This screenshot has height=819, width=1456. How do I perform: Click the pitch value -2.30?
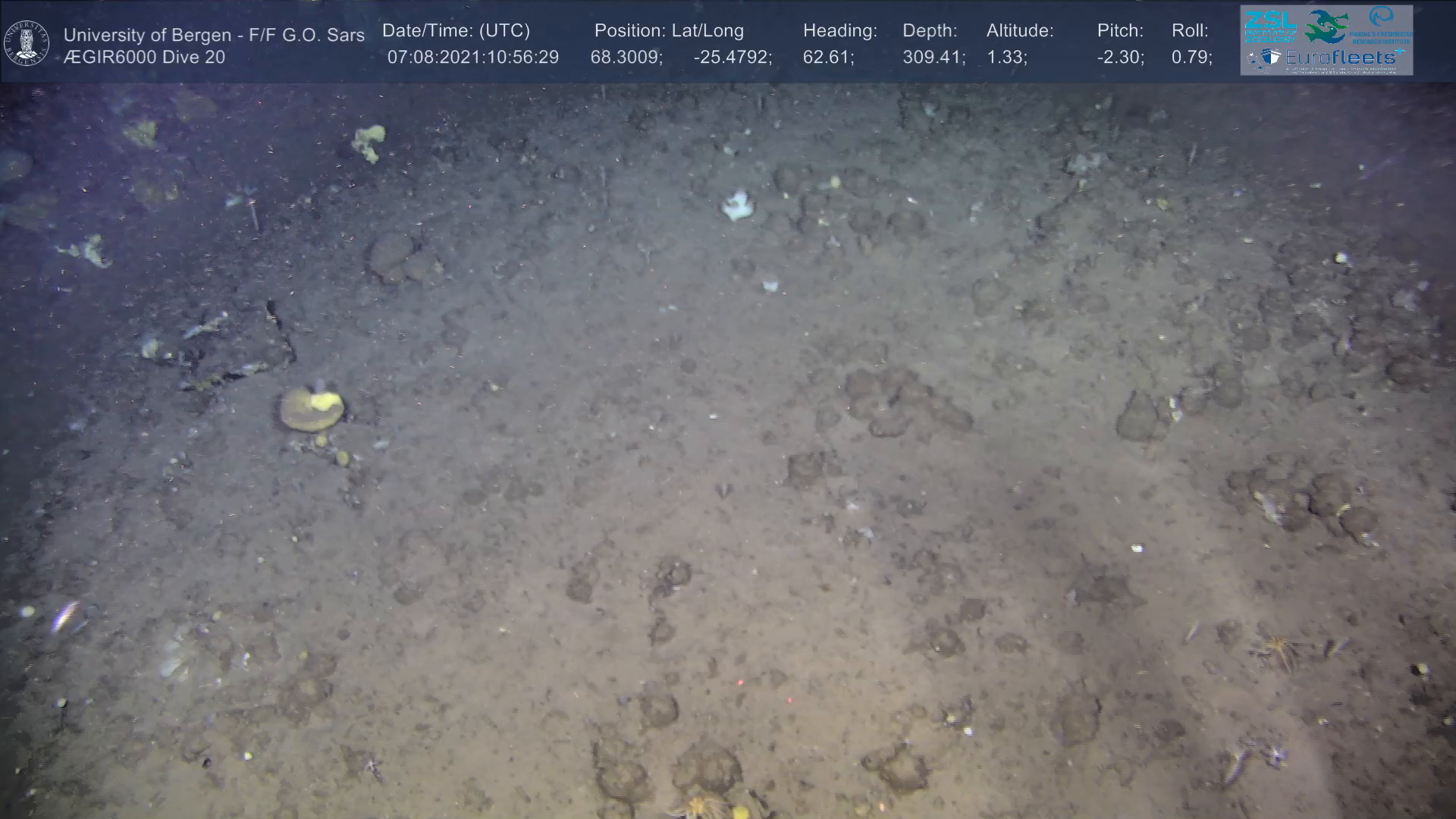[x=1120, y=58]
